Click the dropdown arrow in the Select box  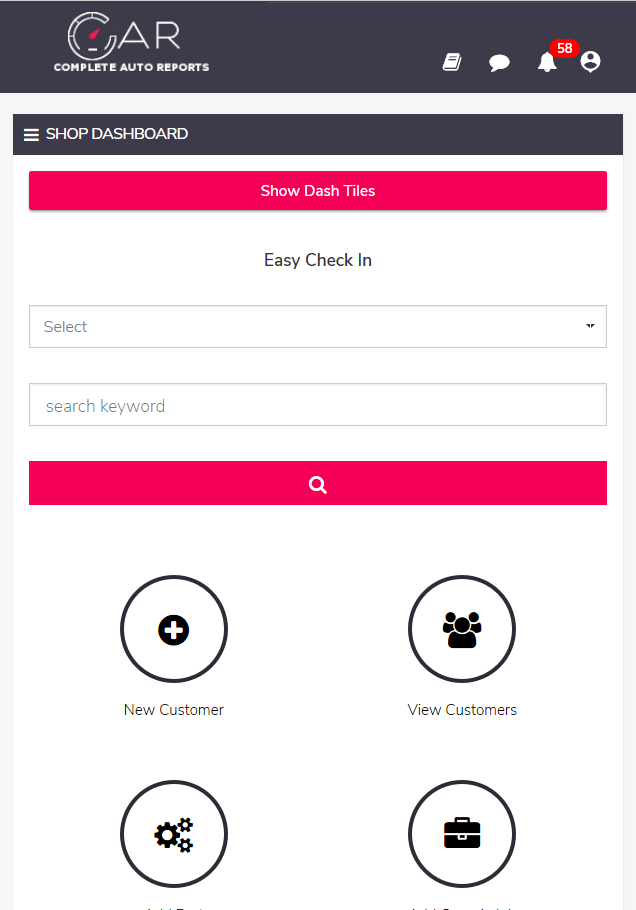[590, 326]
